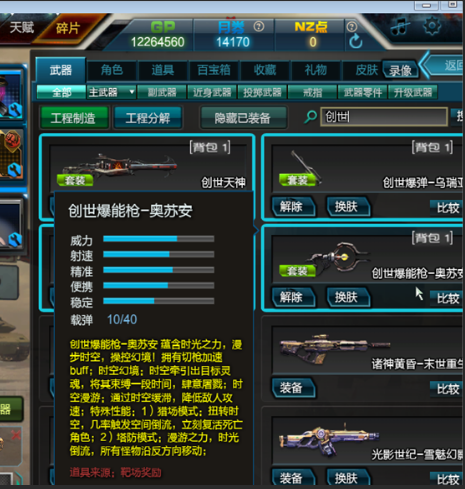Click the wrench badge on top character portrait
Screen dimensions: 465x489
pyautogui.click(x=15, y=110)
